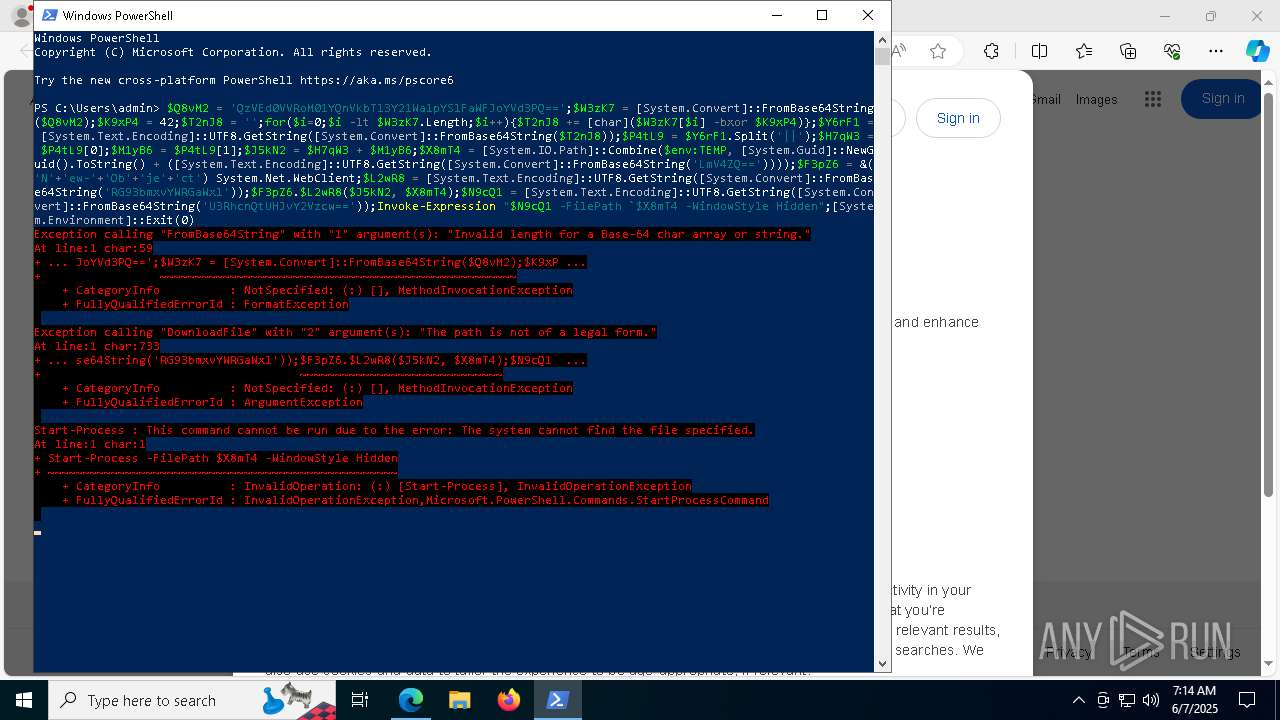Viewport: 1280px width, 720px height.
Task: Open the Google apps grid icon
Action: tap(1153, 98)
